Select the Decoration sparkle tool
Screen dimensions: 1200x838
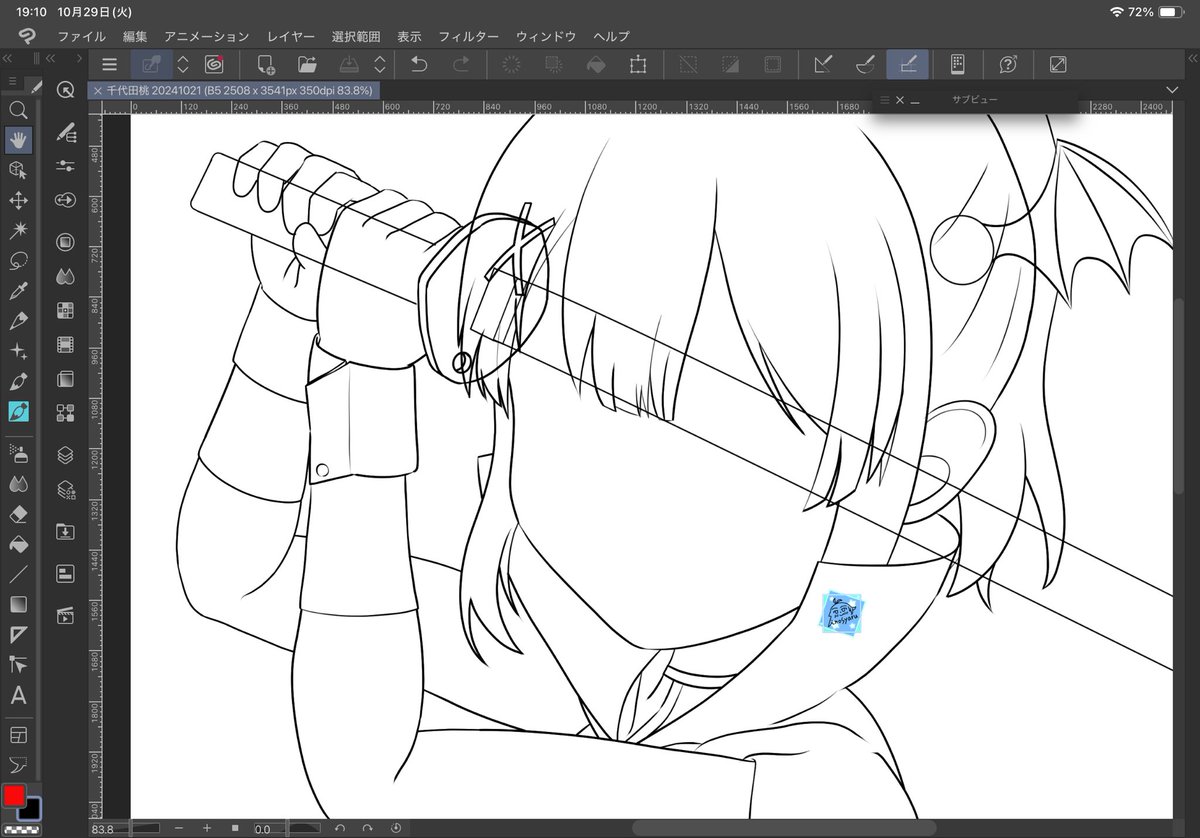(17, 351)
